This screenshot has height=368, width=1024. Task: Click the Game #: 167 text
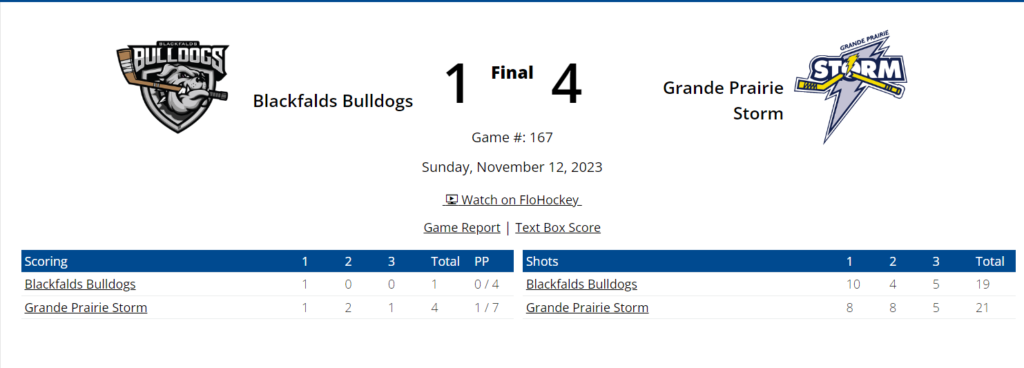512,138
